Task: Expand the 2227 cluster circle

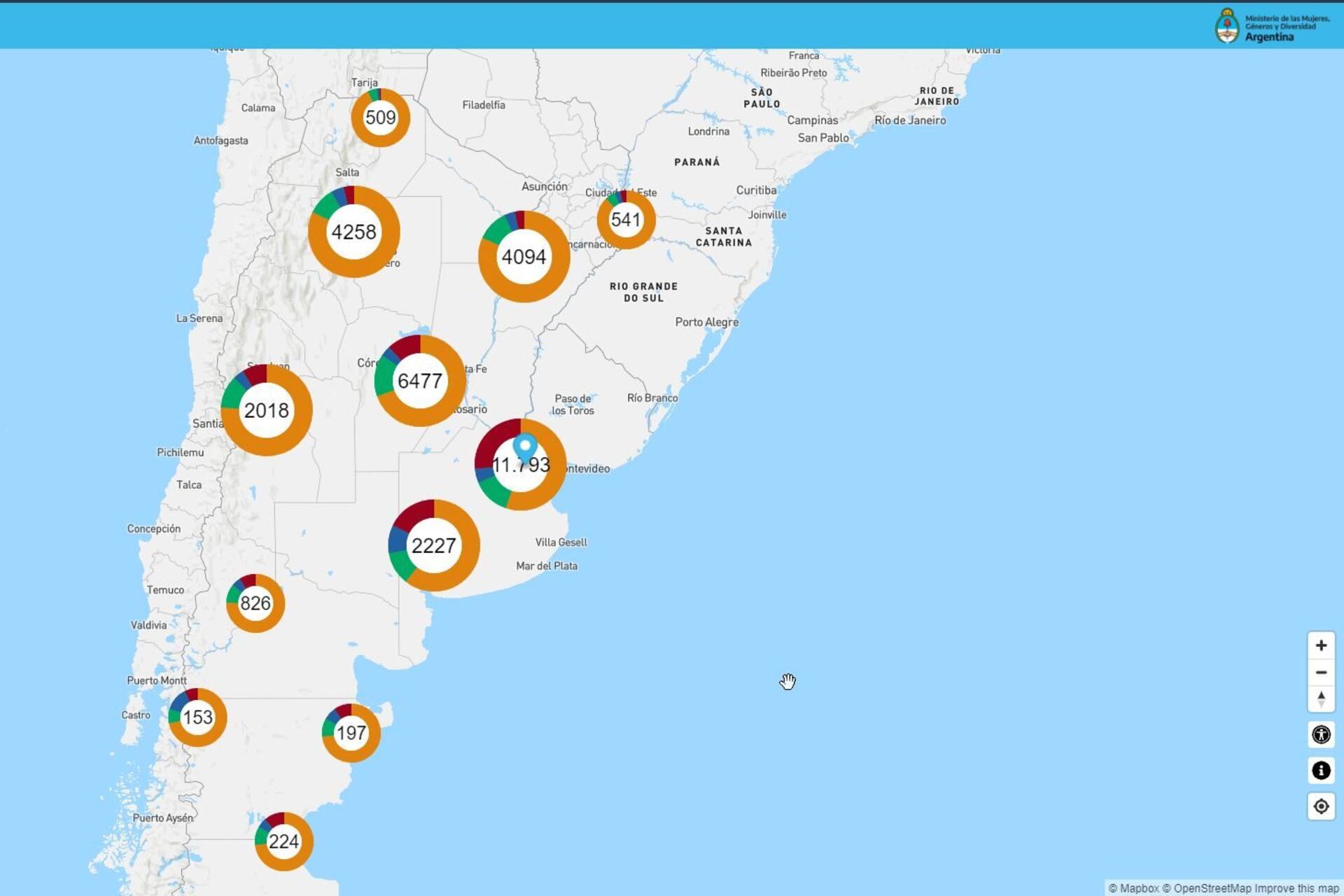Action: (433, 545)
